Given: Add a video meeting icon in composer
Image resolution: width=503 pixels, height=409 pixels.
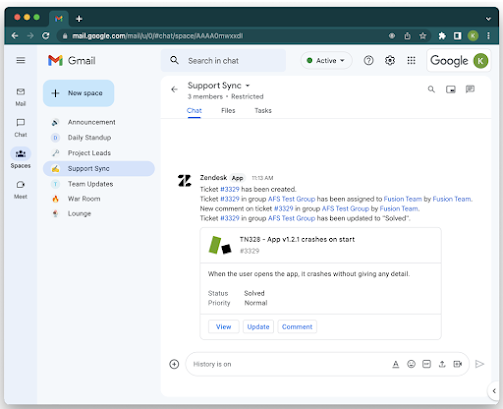Looking at the screenshot, I should coord(458,364).
